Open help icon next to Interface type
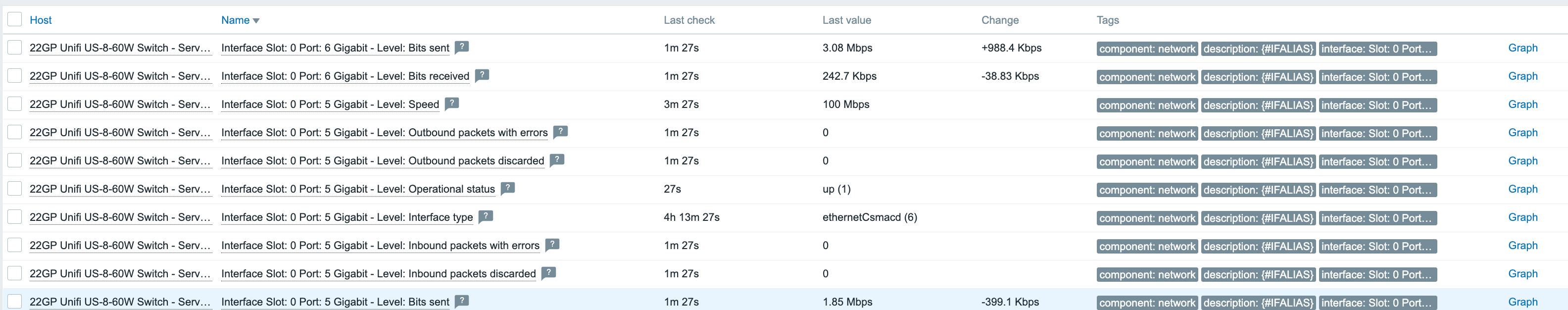 pos(486,216)
